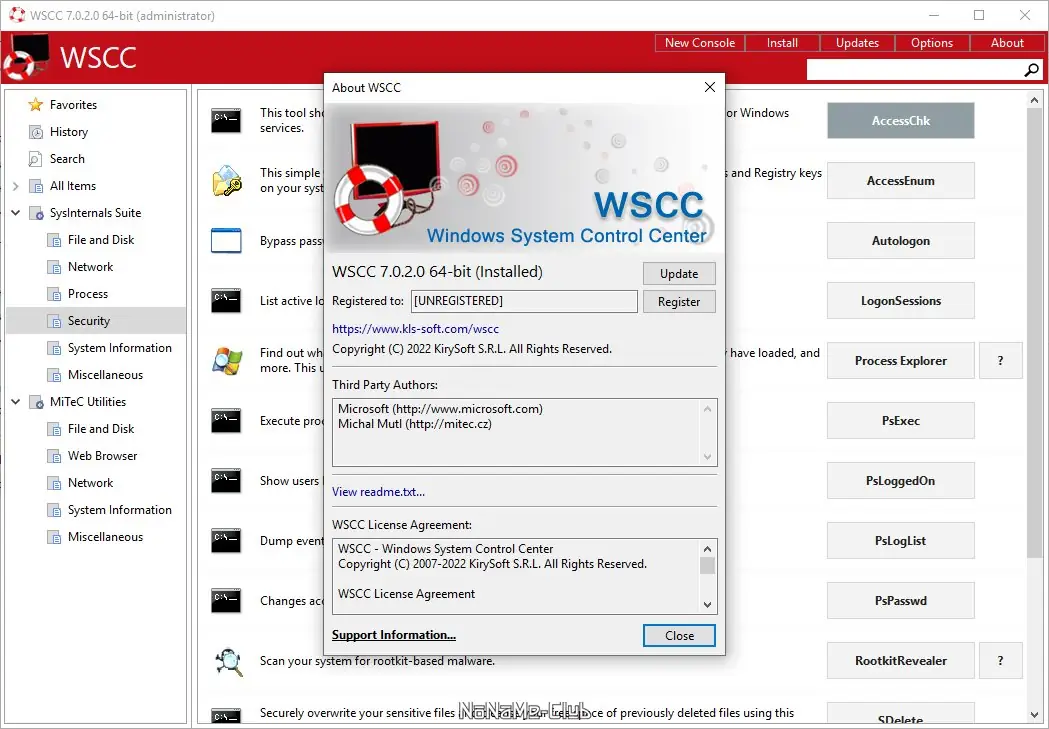
Task: Click the PsPasswd console icon
Action: pyautogui.click(x=226, y=601)
